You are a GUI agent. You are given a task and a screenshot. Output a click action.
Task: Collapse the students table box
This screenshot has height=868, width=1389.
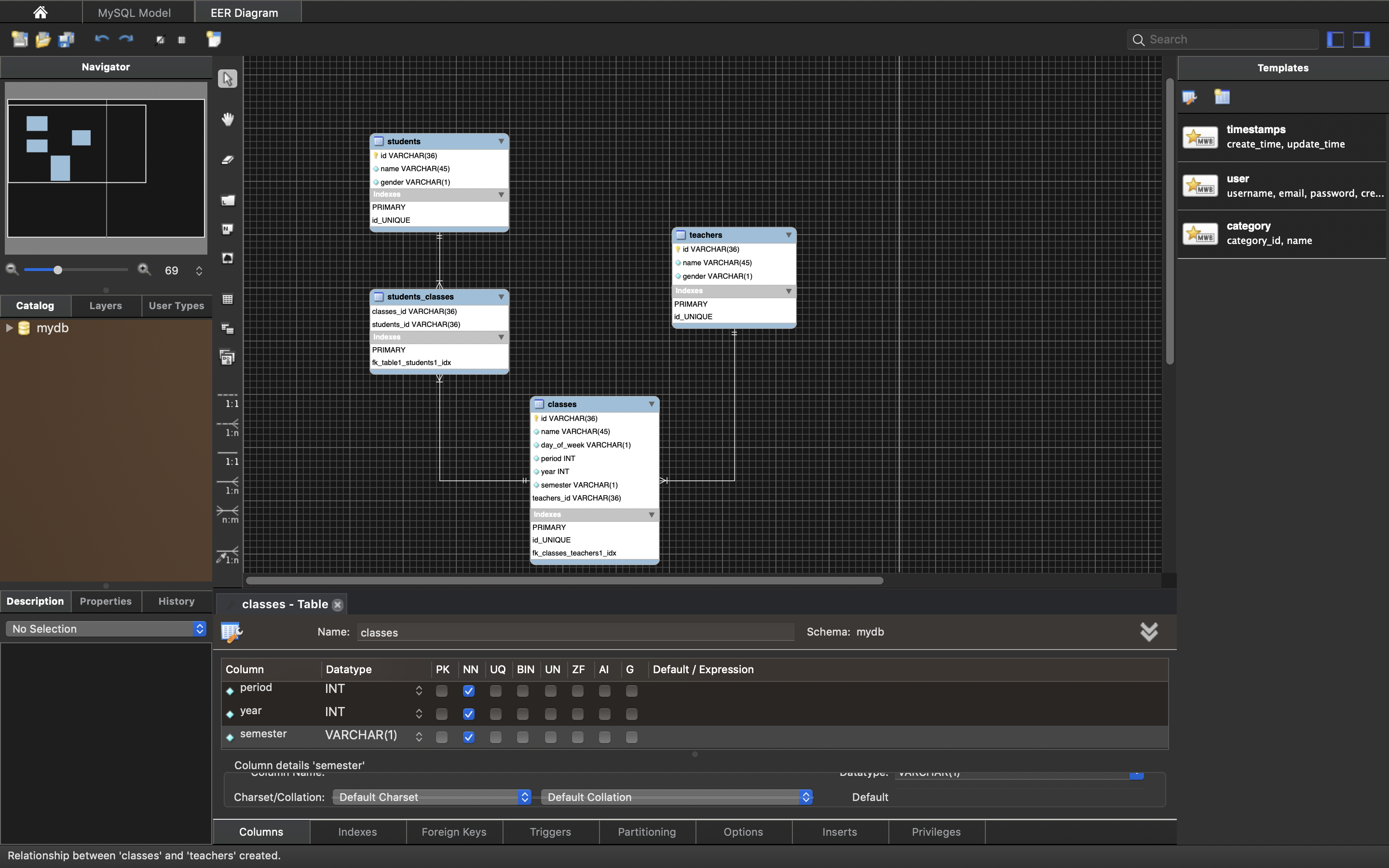click(501, 141)
